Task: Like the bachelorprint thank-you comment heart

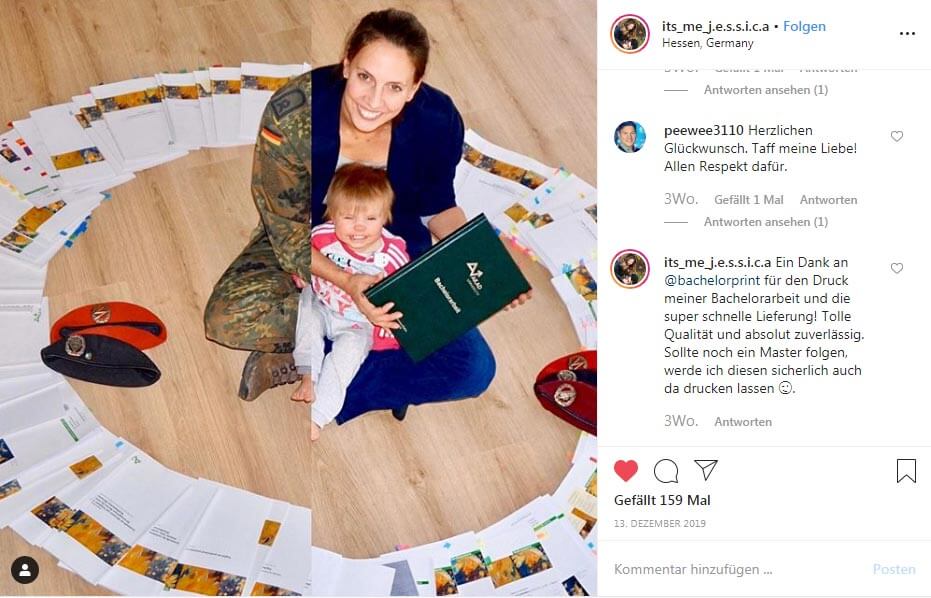Action: (897, 268)
